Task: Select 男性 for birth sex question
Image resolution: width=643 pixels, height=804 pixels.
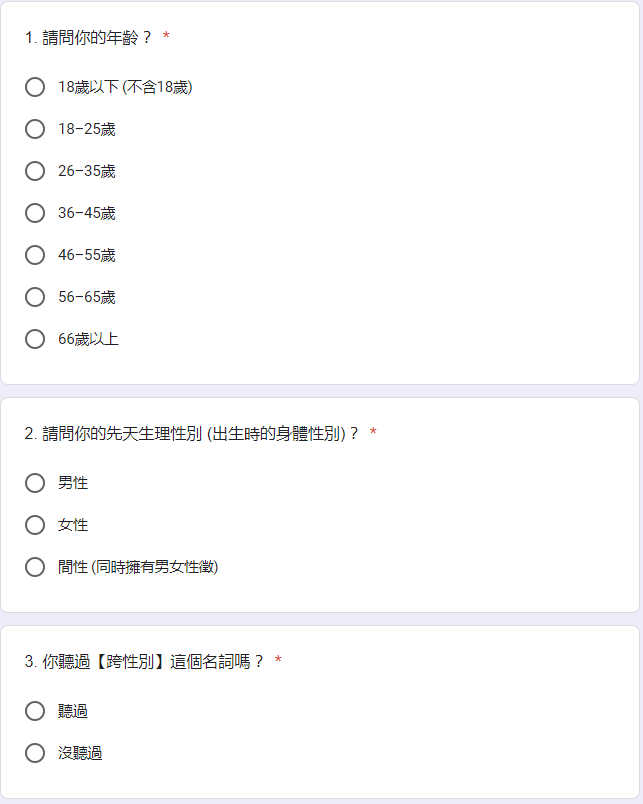Action: click(35, 483)
